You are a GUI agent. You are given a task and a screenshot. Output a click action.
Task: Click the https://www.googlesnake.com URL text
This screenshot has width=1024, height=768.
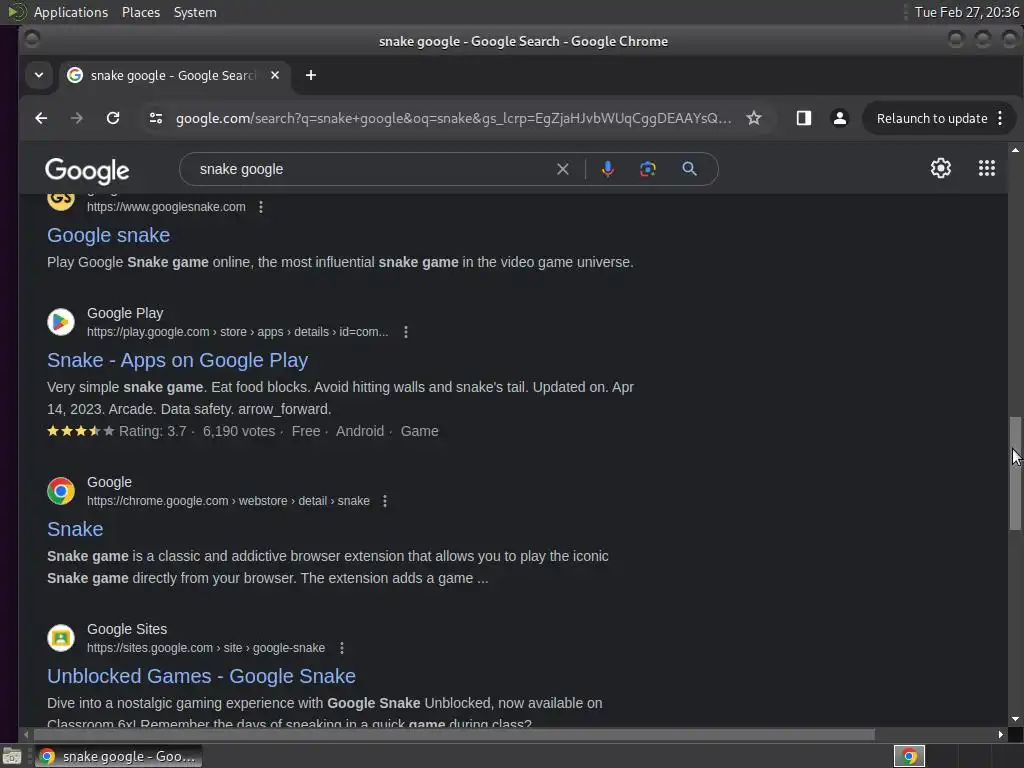[x=166, y=207]
